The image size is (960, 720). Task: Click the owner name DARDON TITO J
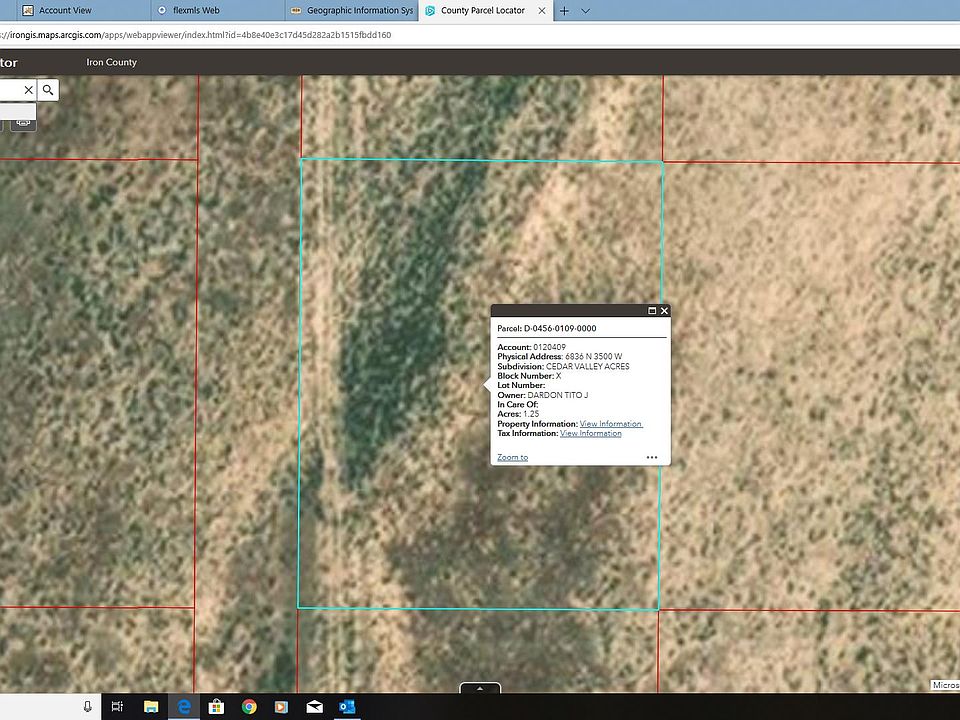click(x=558, y=395)
